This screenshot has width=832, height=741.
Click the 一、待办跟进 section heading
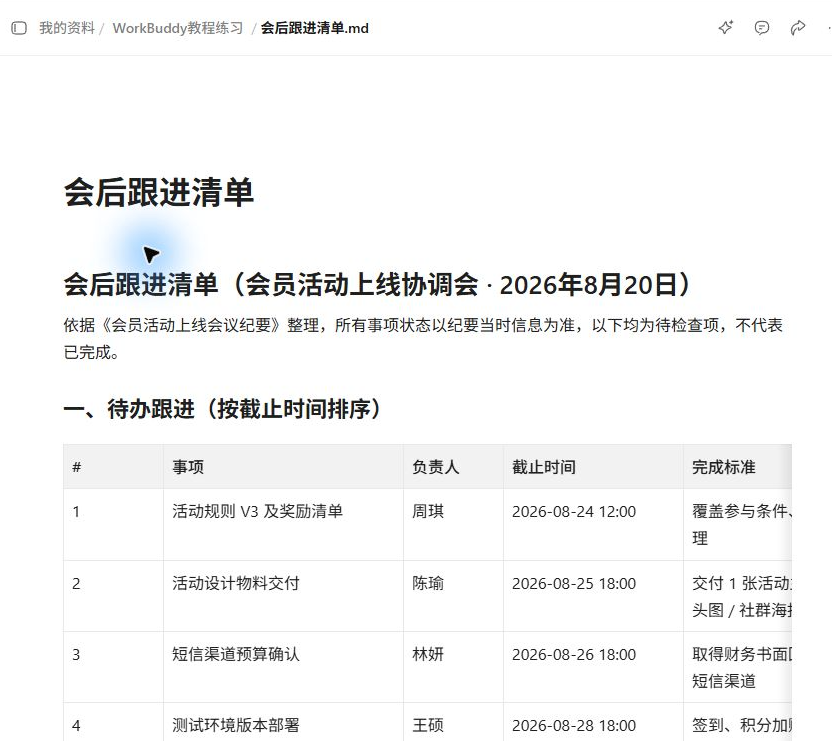click(222, 409)
